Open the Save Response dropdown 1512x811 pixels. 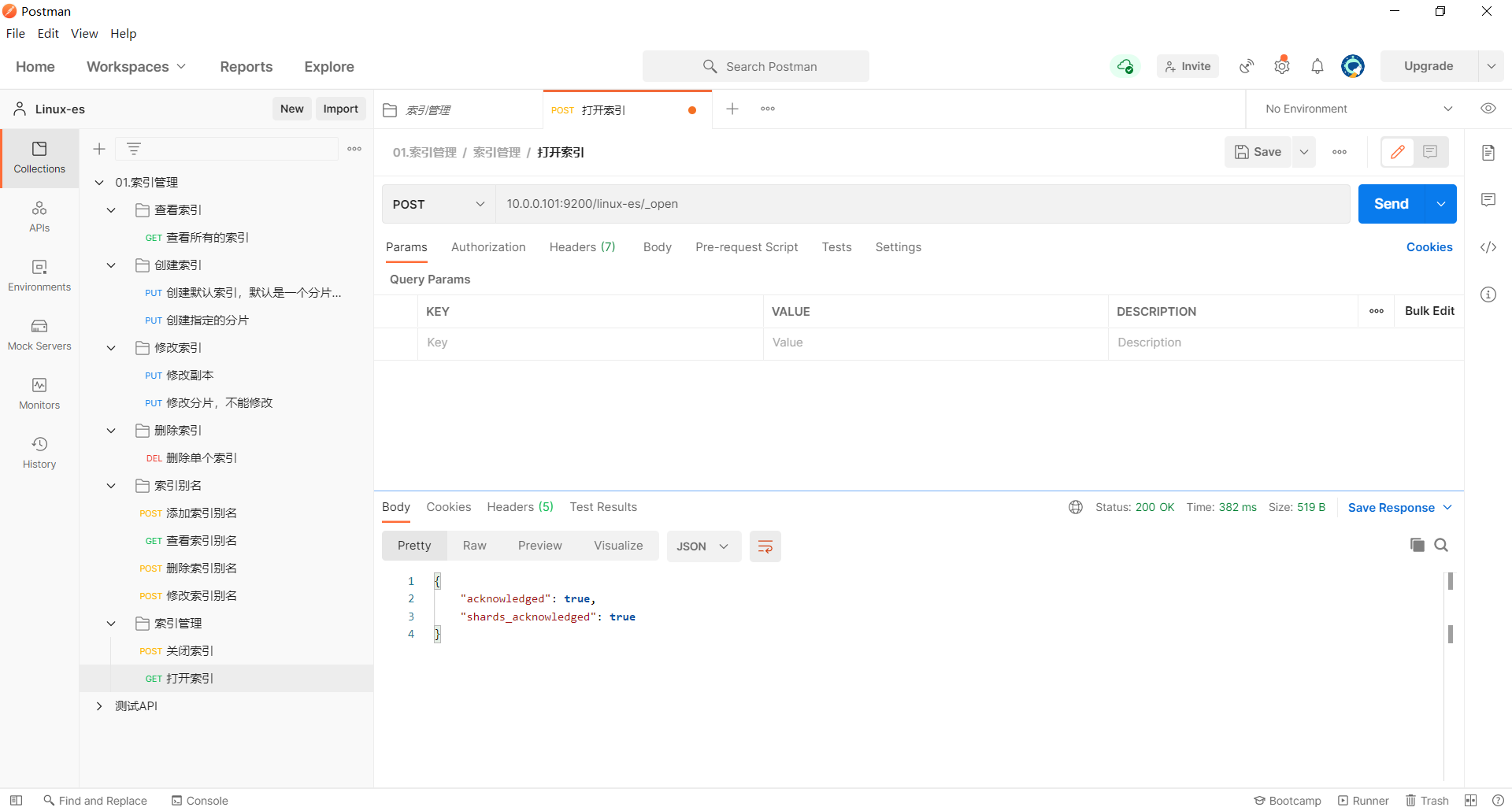coord(1399,508)
